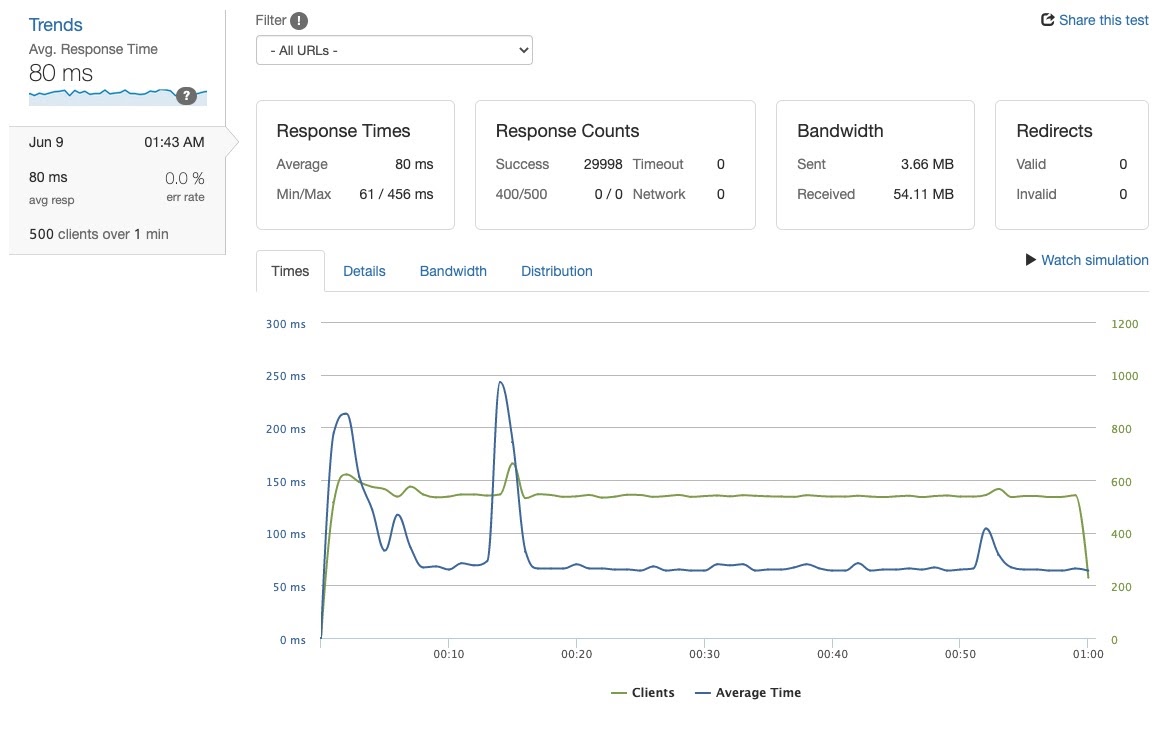This screenshot has width=1163, height=730.
Task: Click the Share this test link
Action: click(1104, 20)
